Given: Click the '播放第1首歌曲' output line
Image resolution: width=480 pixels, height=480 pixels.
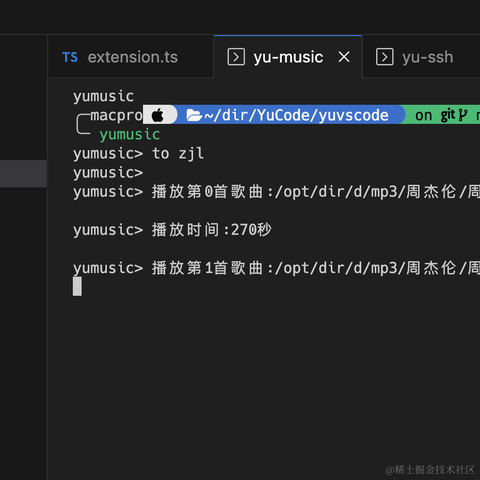Looking at the screenshot, I should pos(276,268).
